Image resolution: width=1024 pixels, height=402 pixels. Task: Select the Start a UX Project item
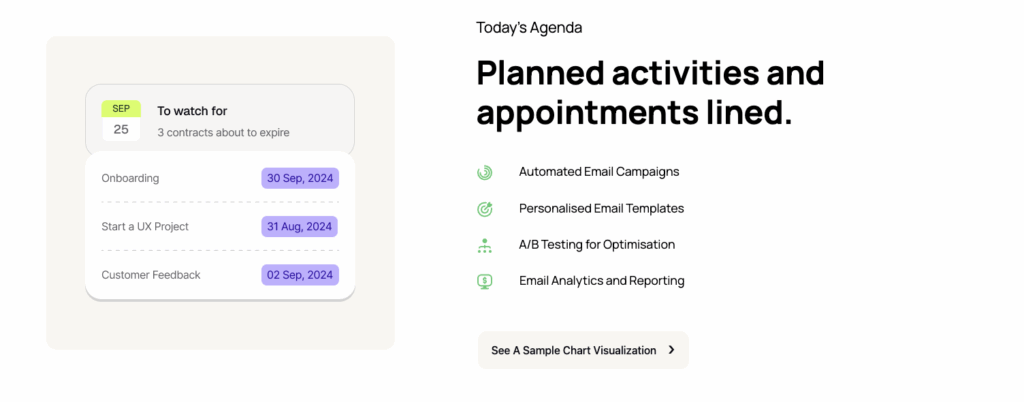point(145,226)
